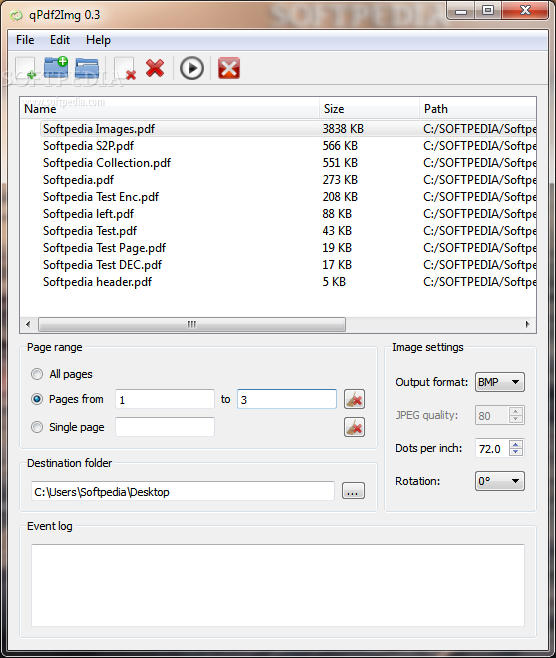This screenshot has height=658, width=556.
Task: Select Softpedia Test Enc.pdf in the list
Action: pos(101,197)
